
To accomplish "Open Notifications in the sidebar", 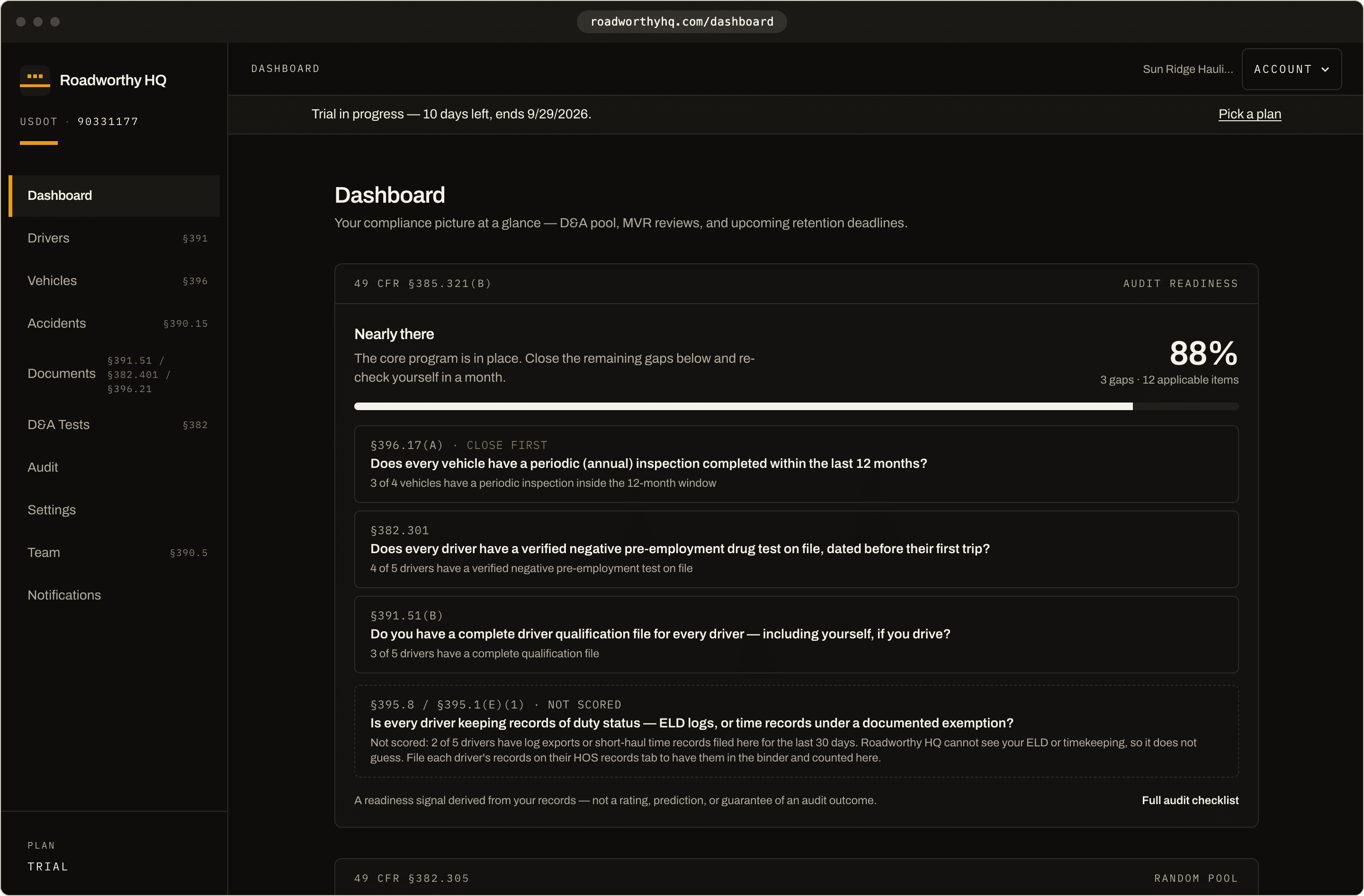I will 115,595.
